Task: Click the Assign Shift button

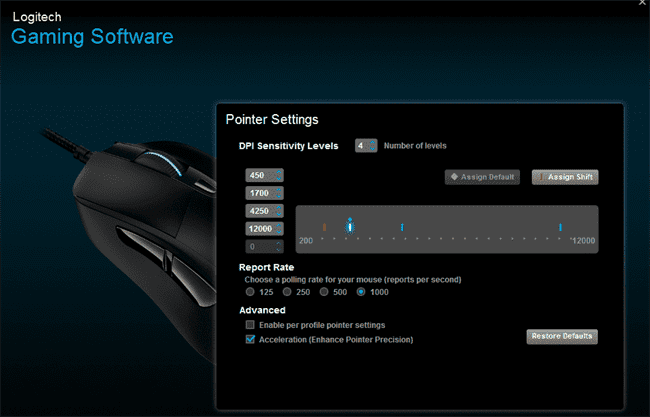Action: click(x=565, y=177)
